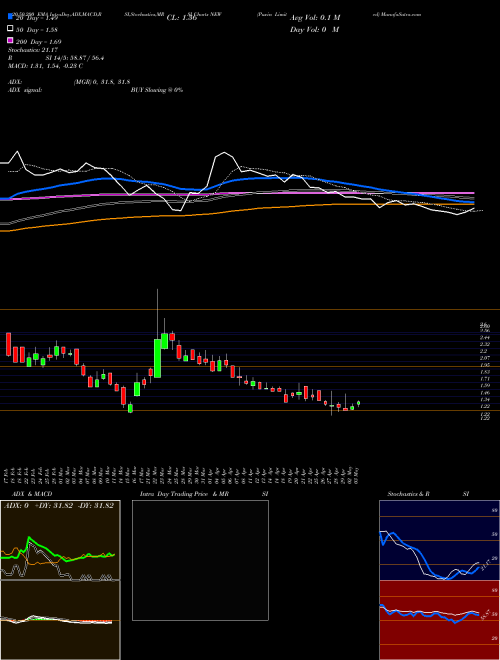Open the red-background RSI chart
The width and height of the screenshot is (500, 660).
[x=439, y=620]
